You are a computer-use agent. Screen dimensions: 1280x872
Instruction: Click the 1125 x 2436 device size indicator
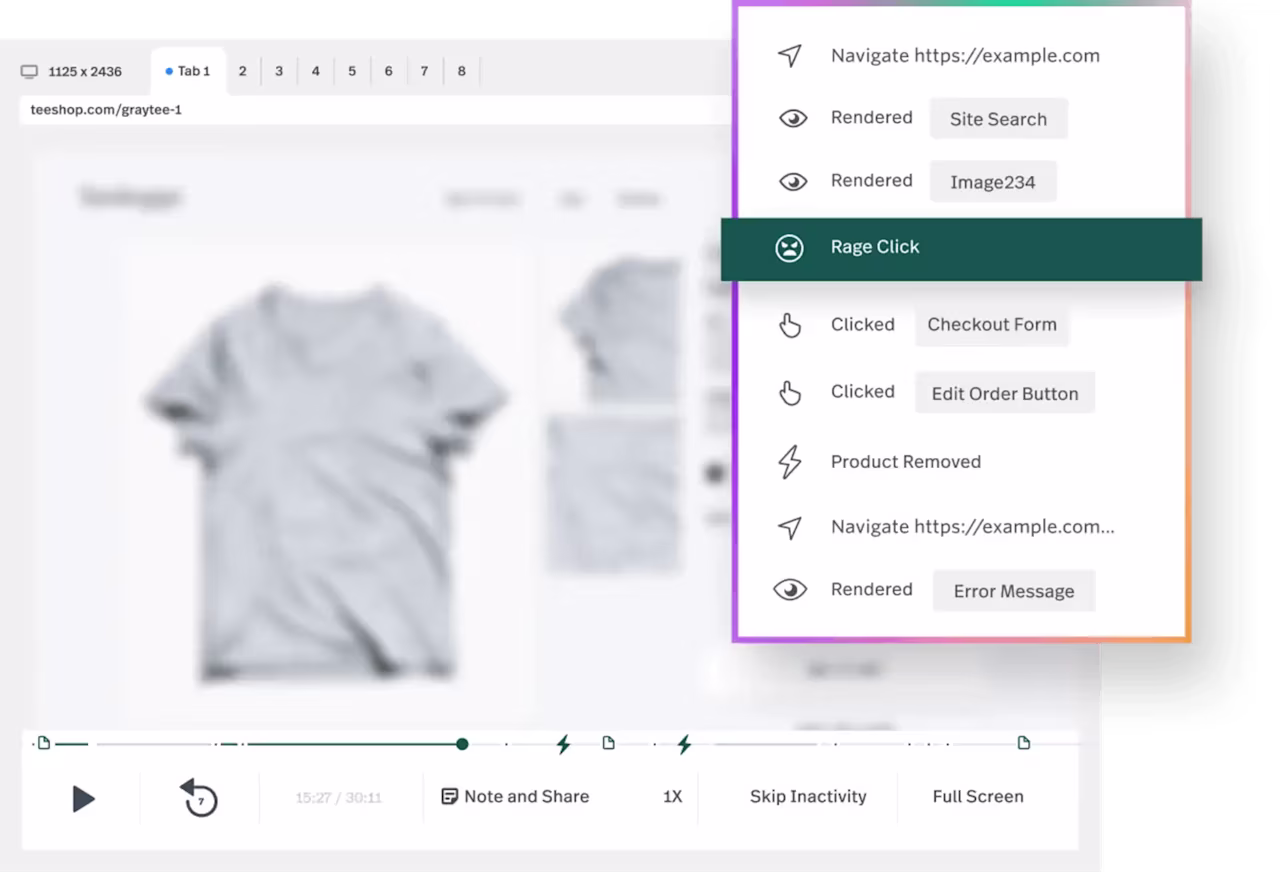(x=71, y=72)
